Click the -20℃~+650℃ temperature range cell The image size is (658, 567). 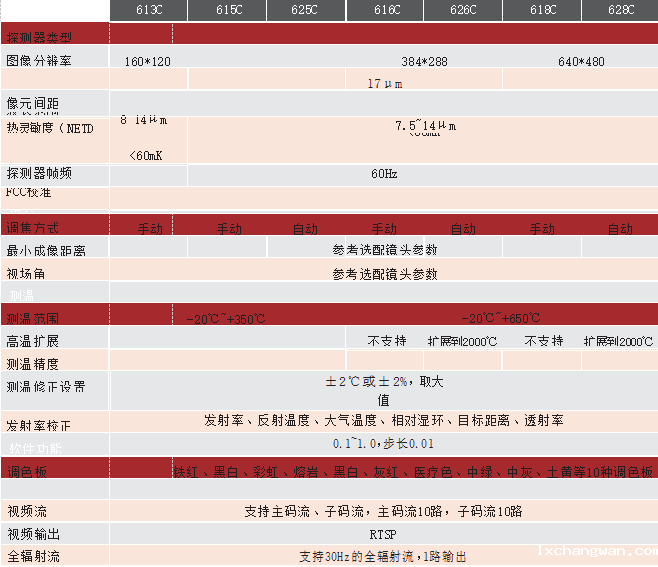click(x=500, y=319)
